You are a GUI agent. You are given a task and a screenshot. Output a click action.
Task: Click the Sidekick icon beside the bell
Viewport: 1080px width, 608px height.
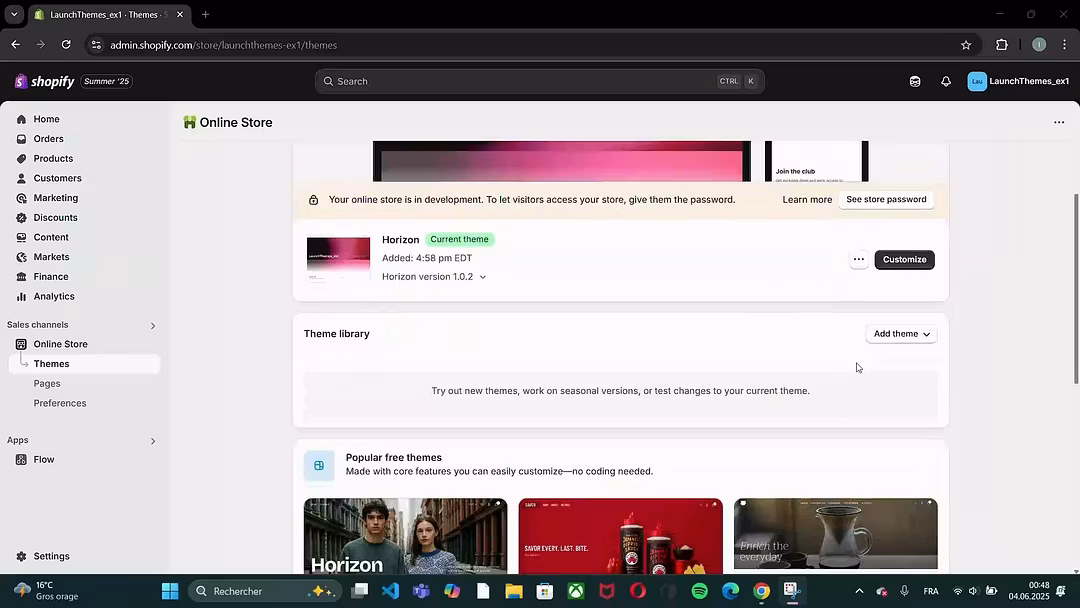pos(915,81)
